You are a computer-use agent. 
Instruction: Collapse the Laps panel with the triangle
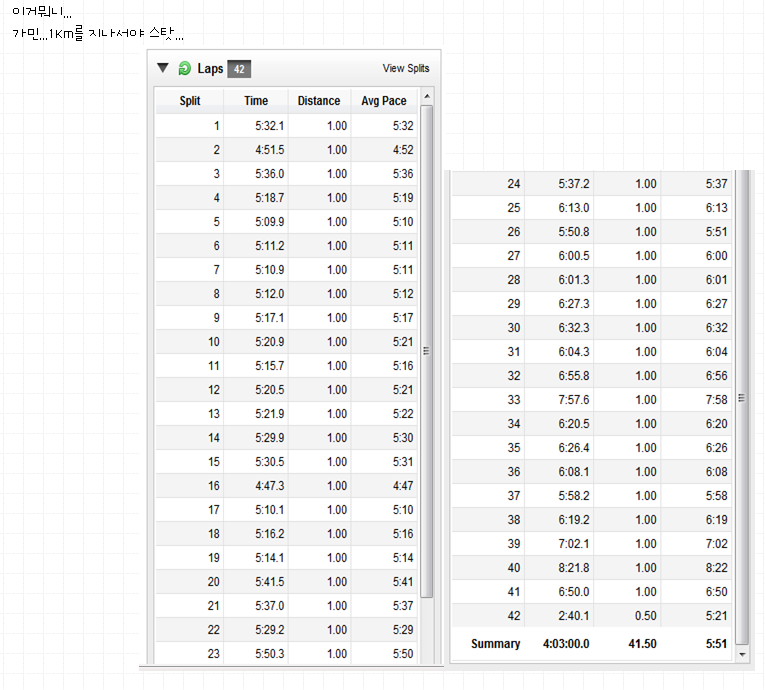coord(163,68)
